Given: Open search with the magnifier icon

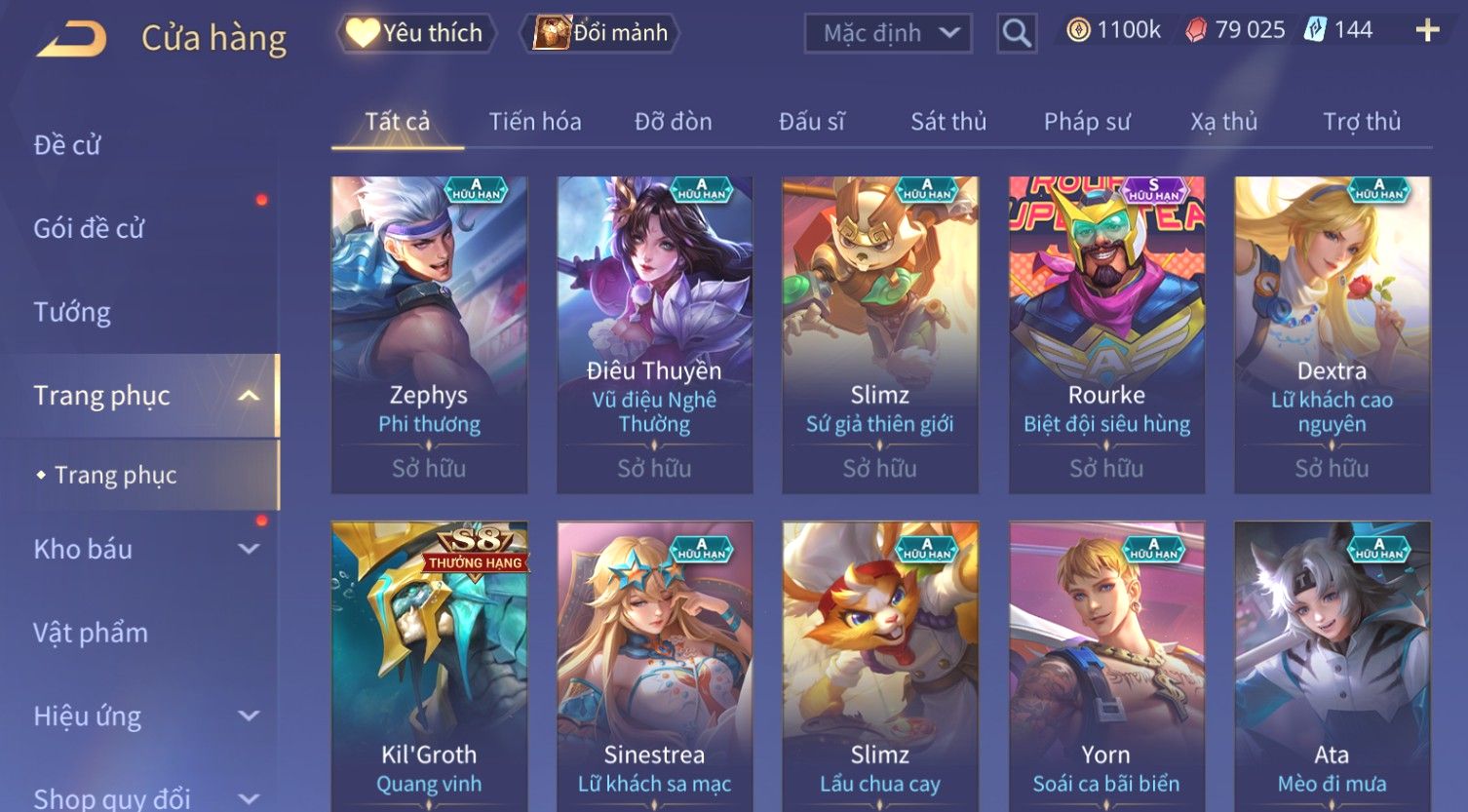Looking at the screenshot, I should [1017, 33].
